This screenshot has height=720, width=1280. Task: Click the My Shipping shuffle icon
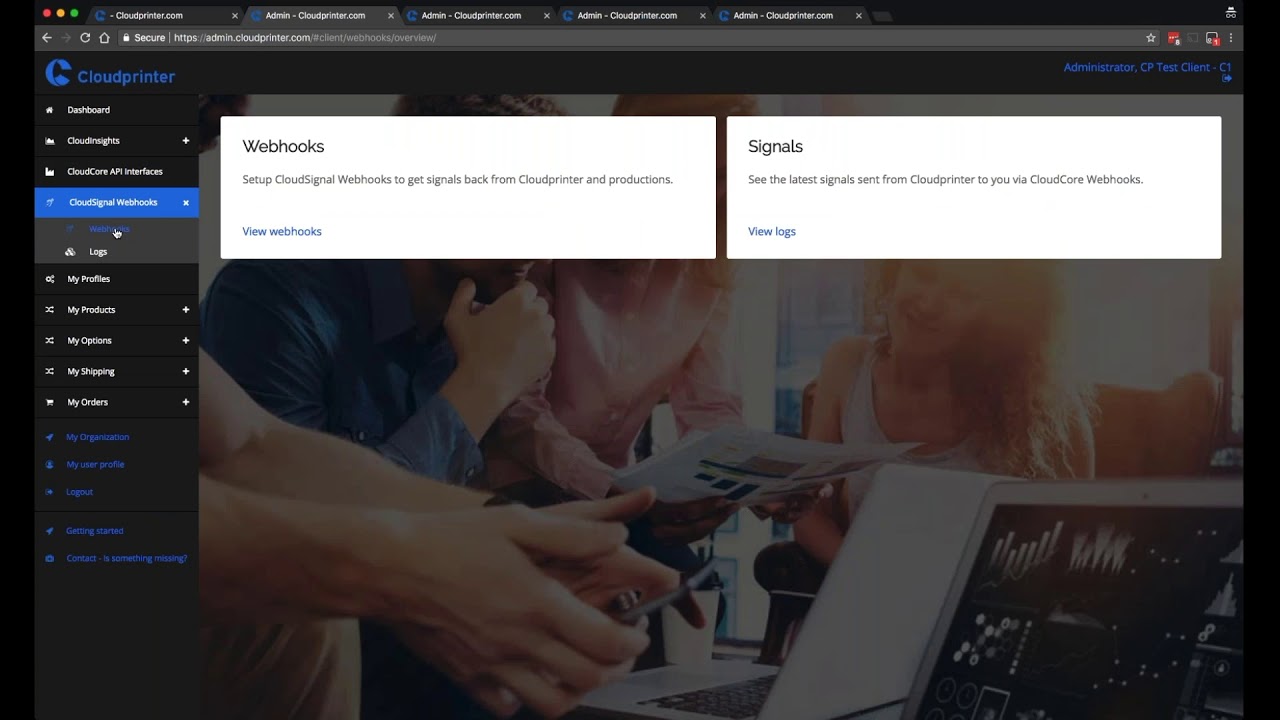pyautogui.click(x=50, y=372)
